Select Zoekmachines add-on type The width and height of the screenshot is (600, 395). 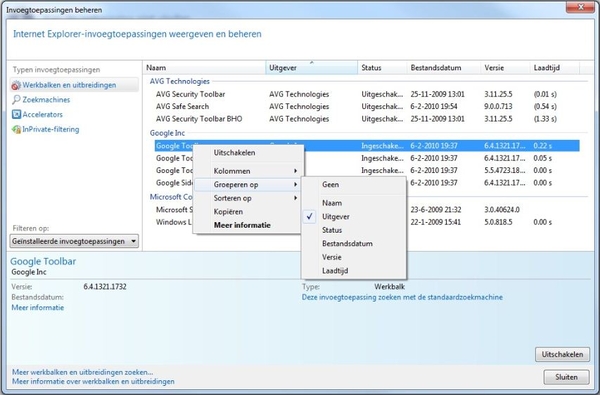coord(46,100)
